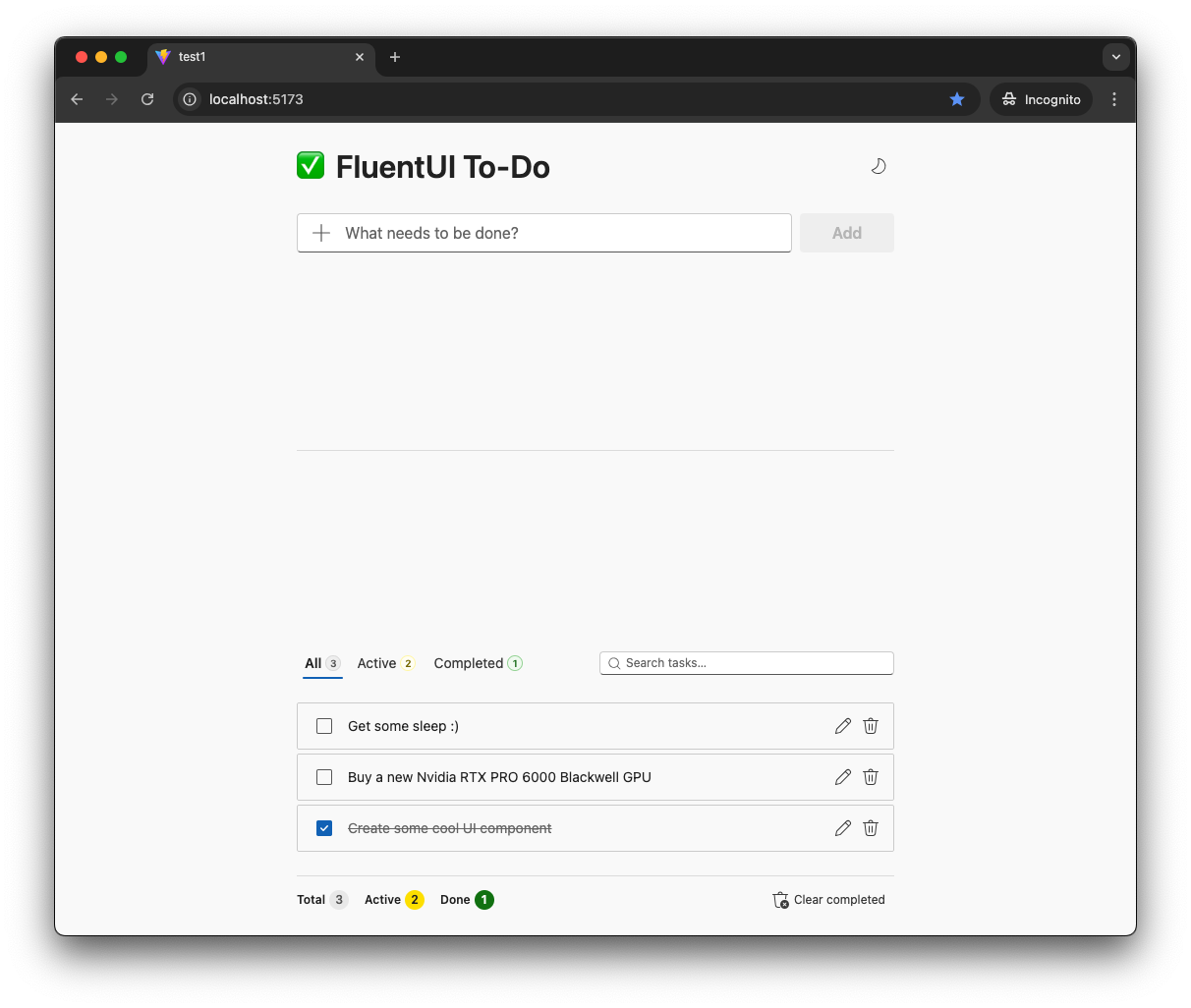Toggle dark mode with the moon icon
The image size is (1191, 1008).
[879, 166]
